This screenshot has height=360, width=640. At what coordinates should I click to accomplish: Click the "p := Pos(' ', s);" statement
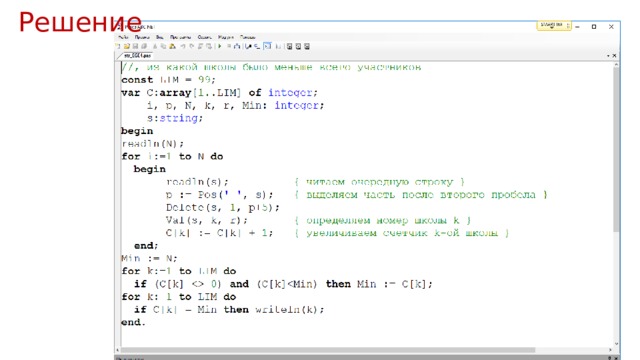tap(220, 195)
